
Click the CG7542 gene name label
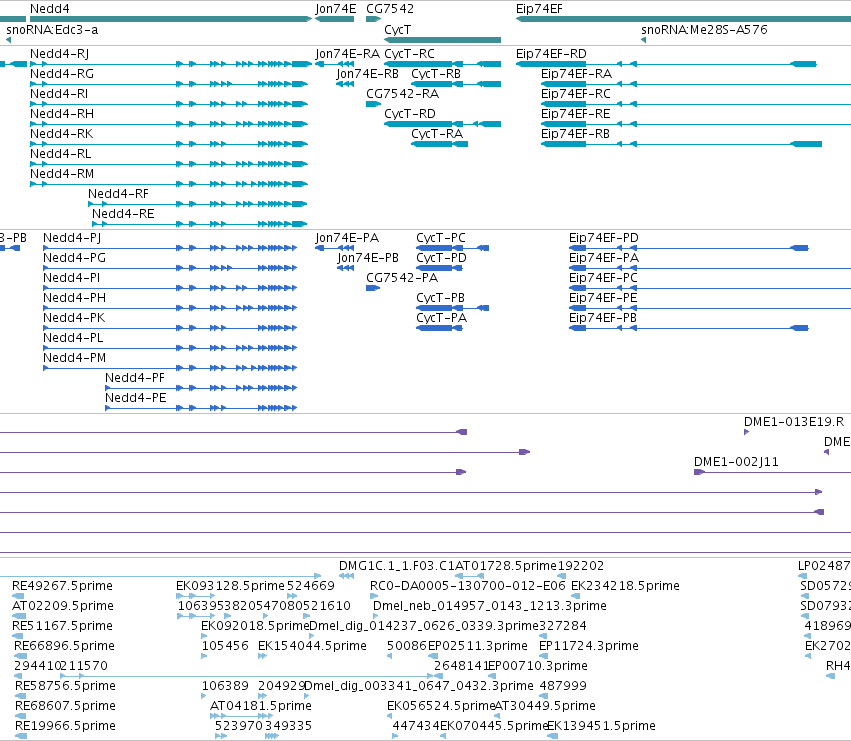pyautogui.click(x=390, y=9)
